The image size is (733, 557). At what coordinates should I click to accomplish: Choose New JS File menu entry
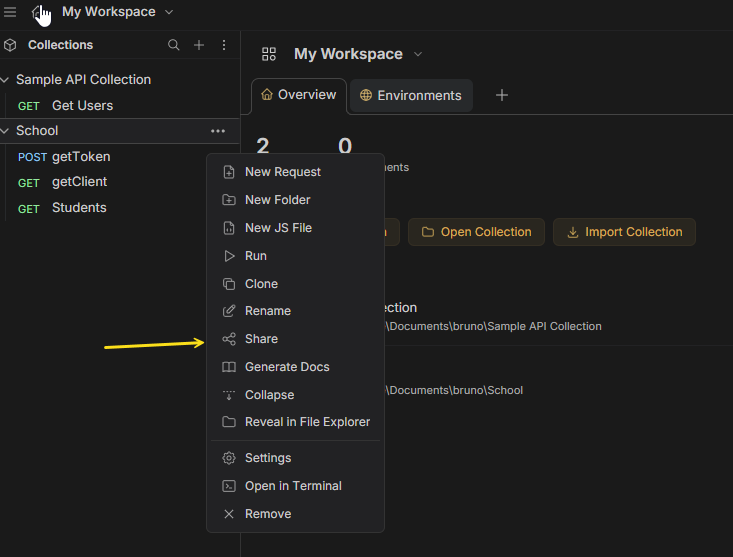(295, 228)
